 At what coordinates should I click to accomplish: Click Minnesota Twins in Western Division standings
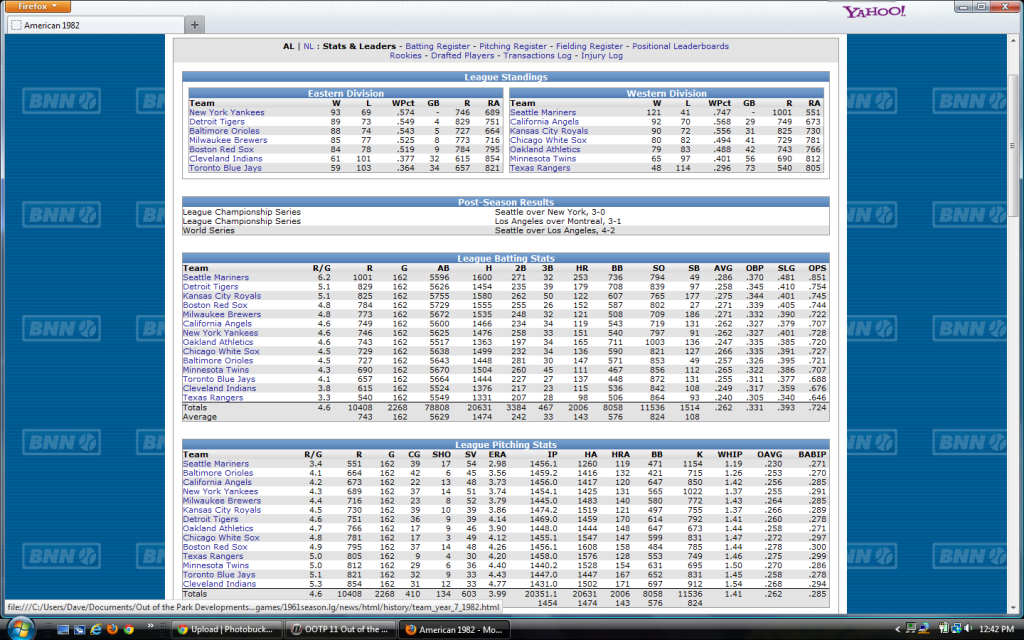pyautogui.click(x=543, y=159)
